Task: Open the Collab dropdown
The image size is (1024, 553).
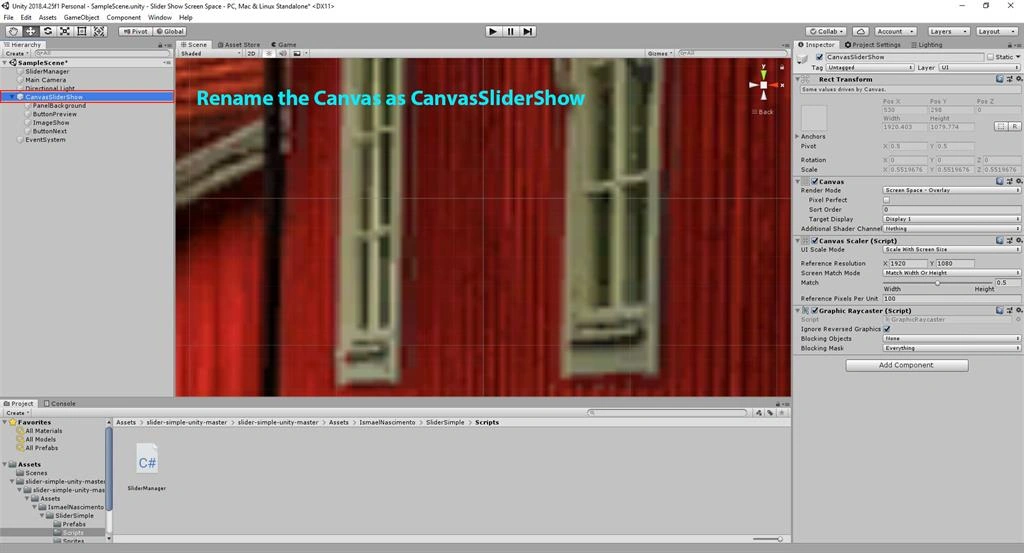Action: click(826, 31)
